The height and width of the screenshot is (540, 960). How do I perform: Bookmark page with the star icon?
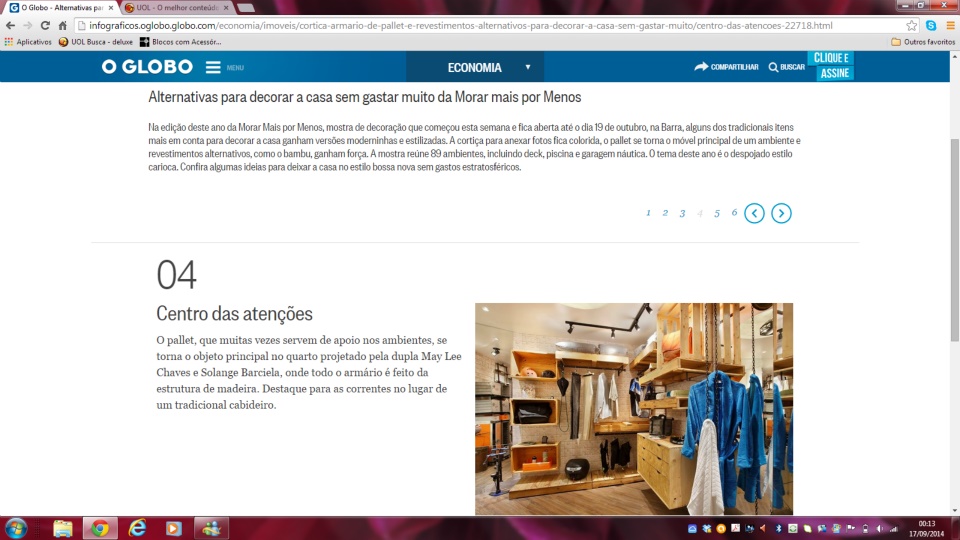coord(911,25)
